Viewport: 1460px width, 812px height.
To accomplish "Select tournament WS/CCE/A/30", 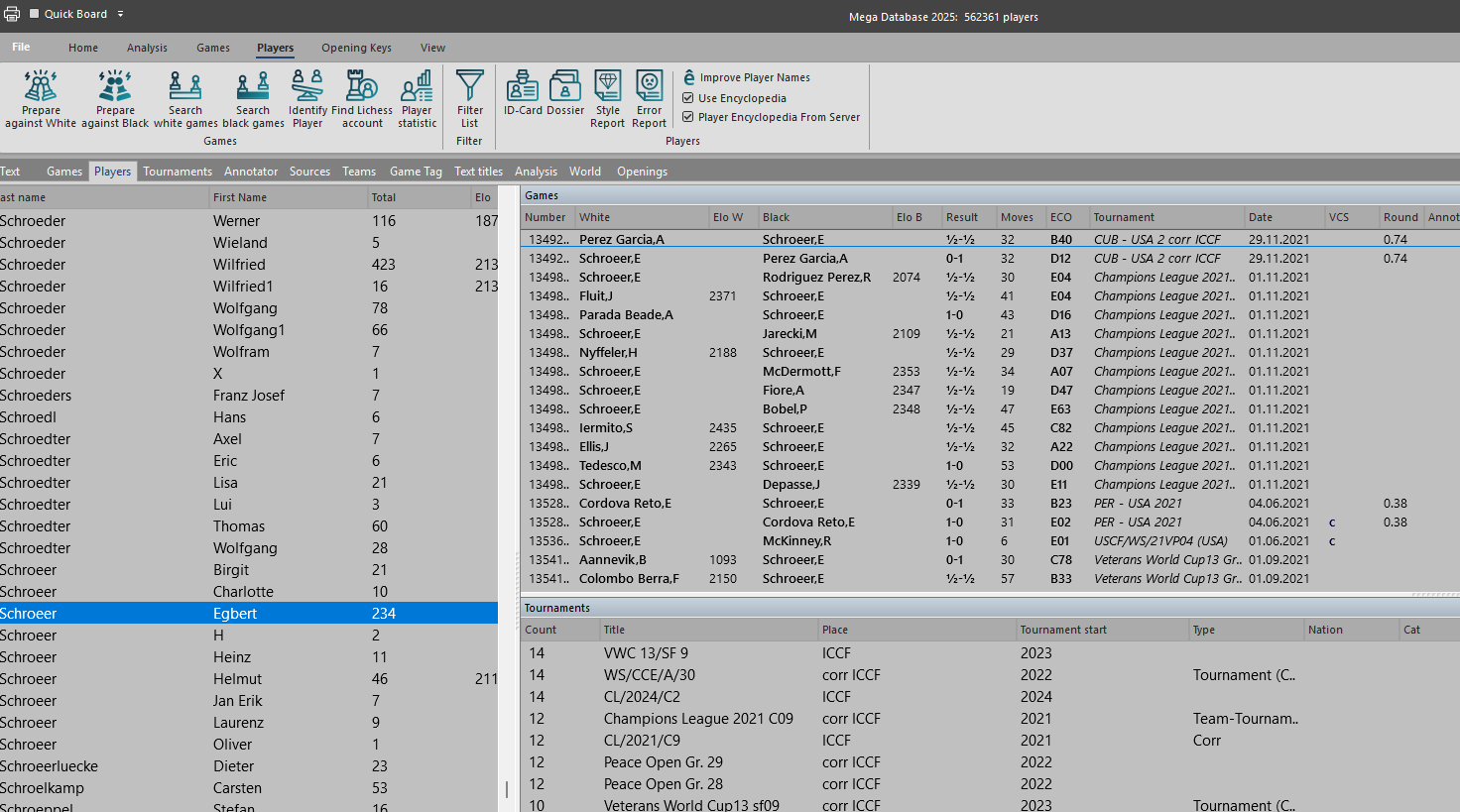I will 990,675.
